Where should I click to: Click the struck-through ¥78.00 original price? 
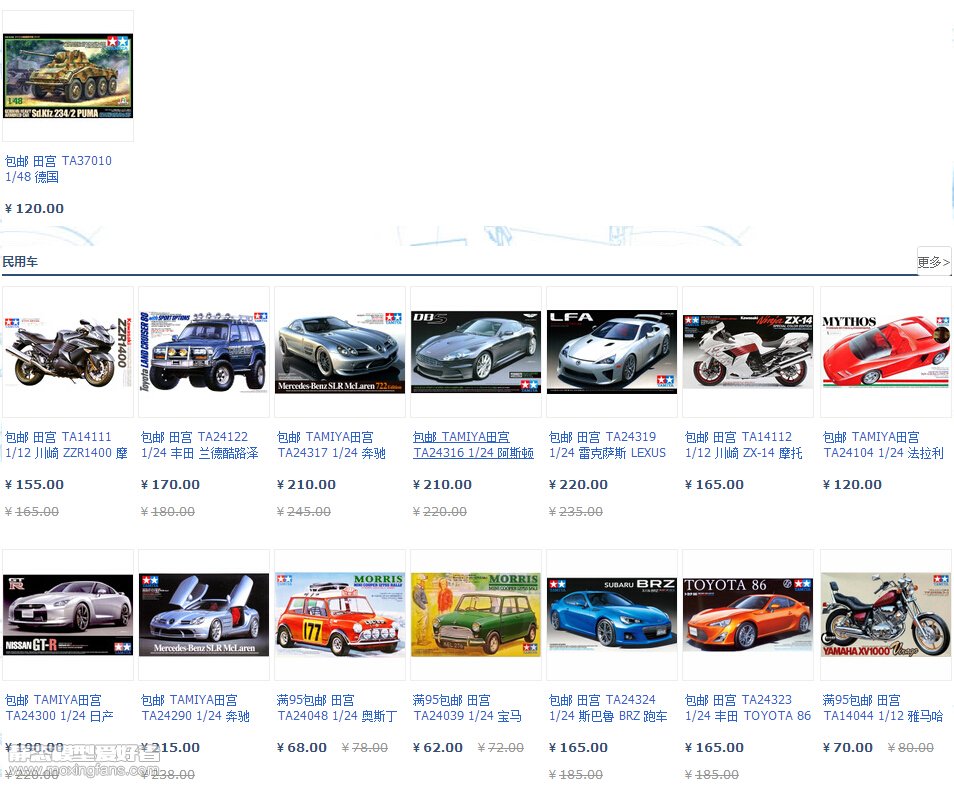click(x=365, y=748)
